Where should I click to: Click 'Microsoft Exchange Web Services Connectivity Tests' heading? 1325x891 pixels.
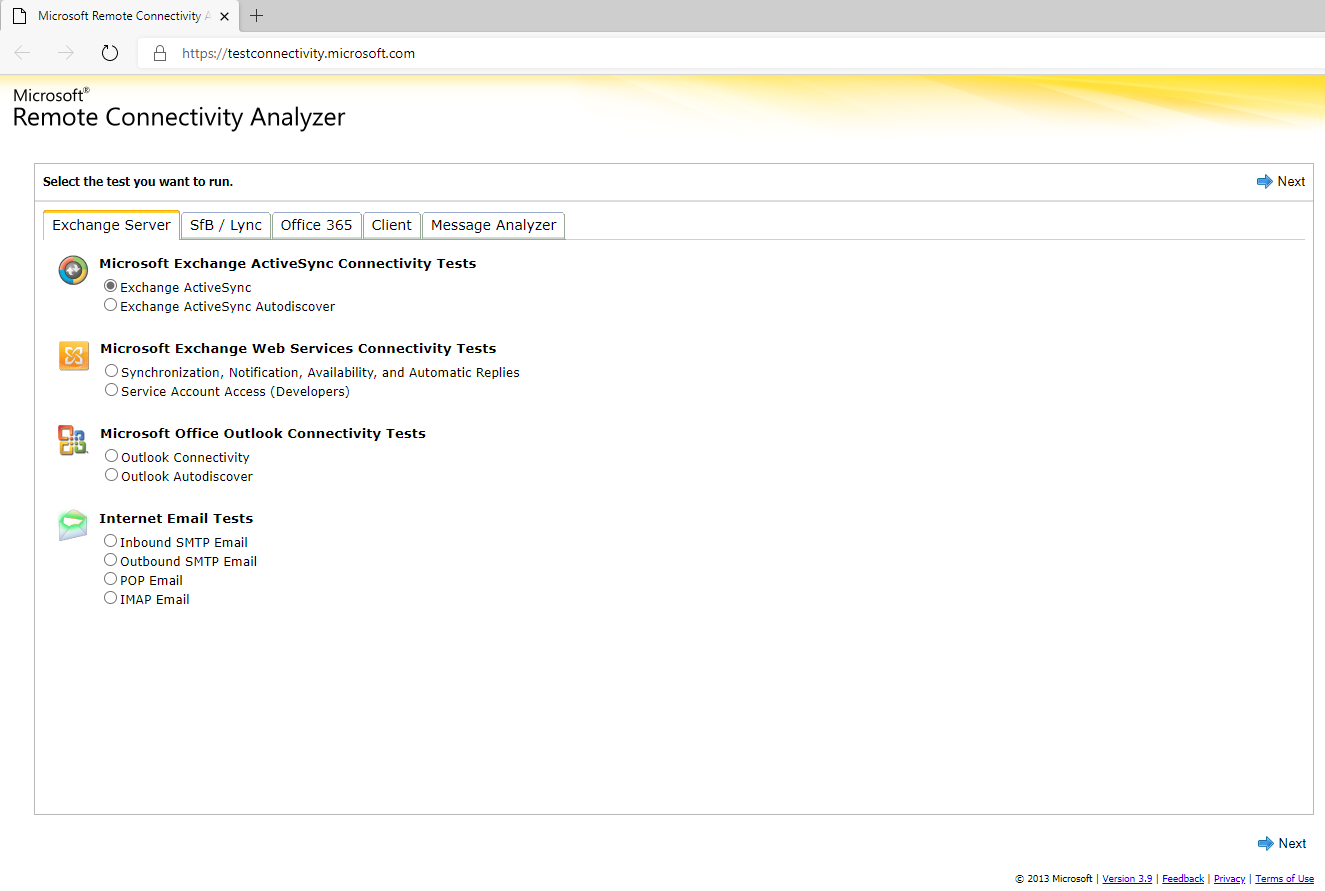(x=298, y=349)
